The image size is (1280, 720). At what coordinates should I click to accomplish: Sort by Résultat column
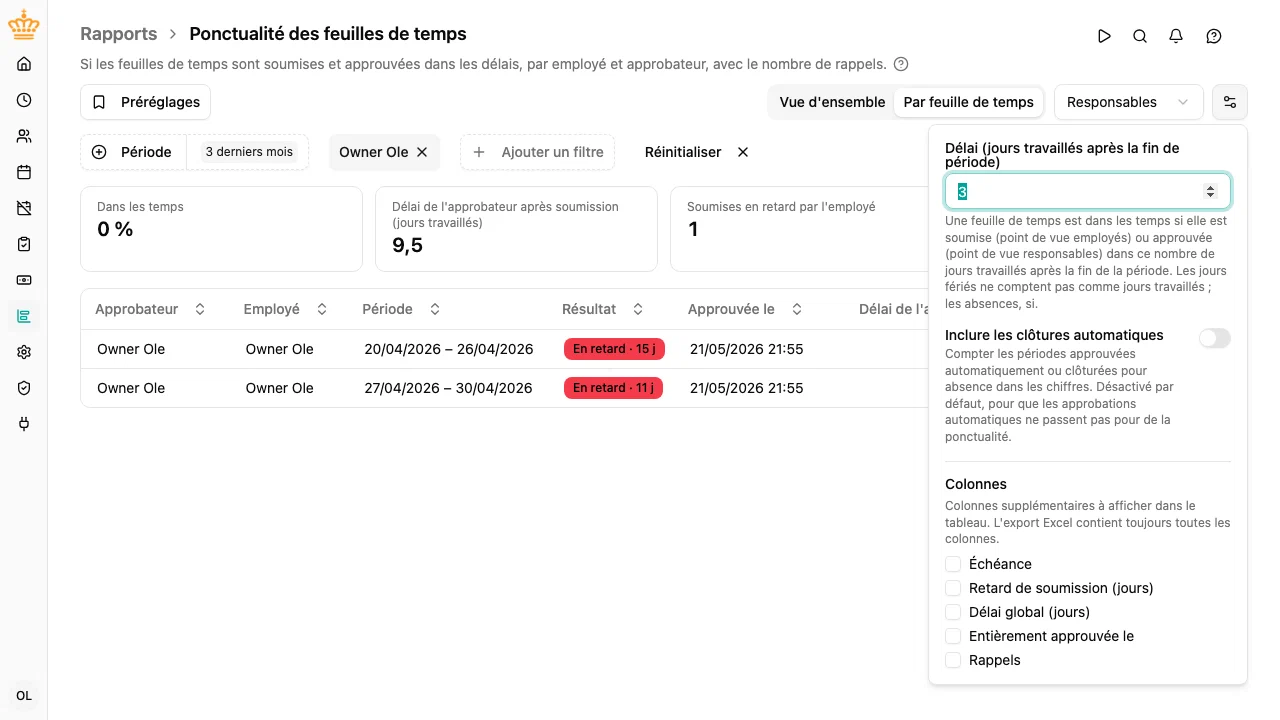pos(603,309)
